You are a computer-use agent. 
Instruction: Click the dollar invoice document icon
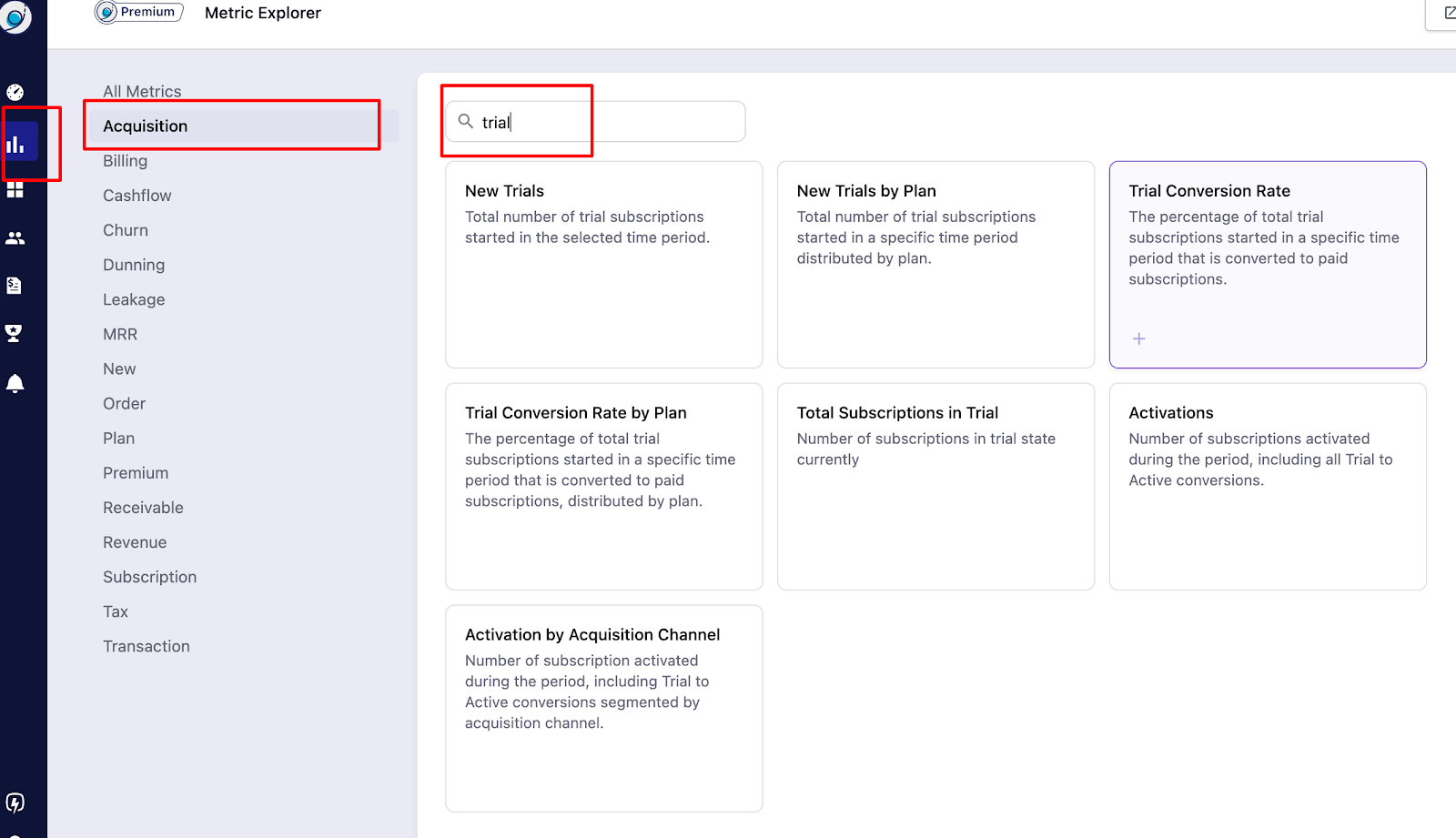pos(15,286)
